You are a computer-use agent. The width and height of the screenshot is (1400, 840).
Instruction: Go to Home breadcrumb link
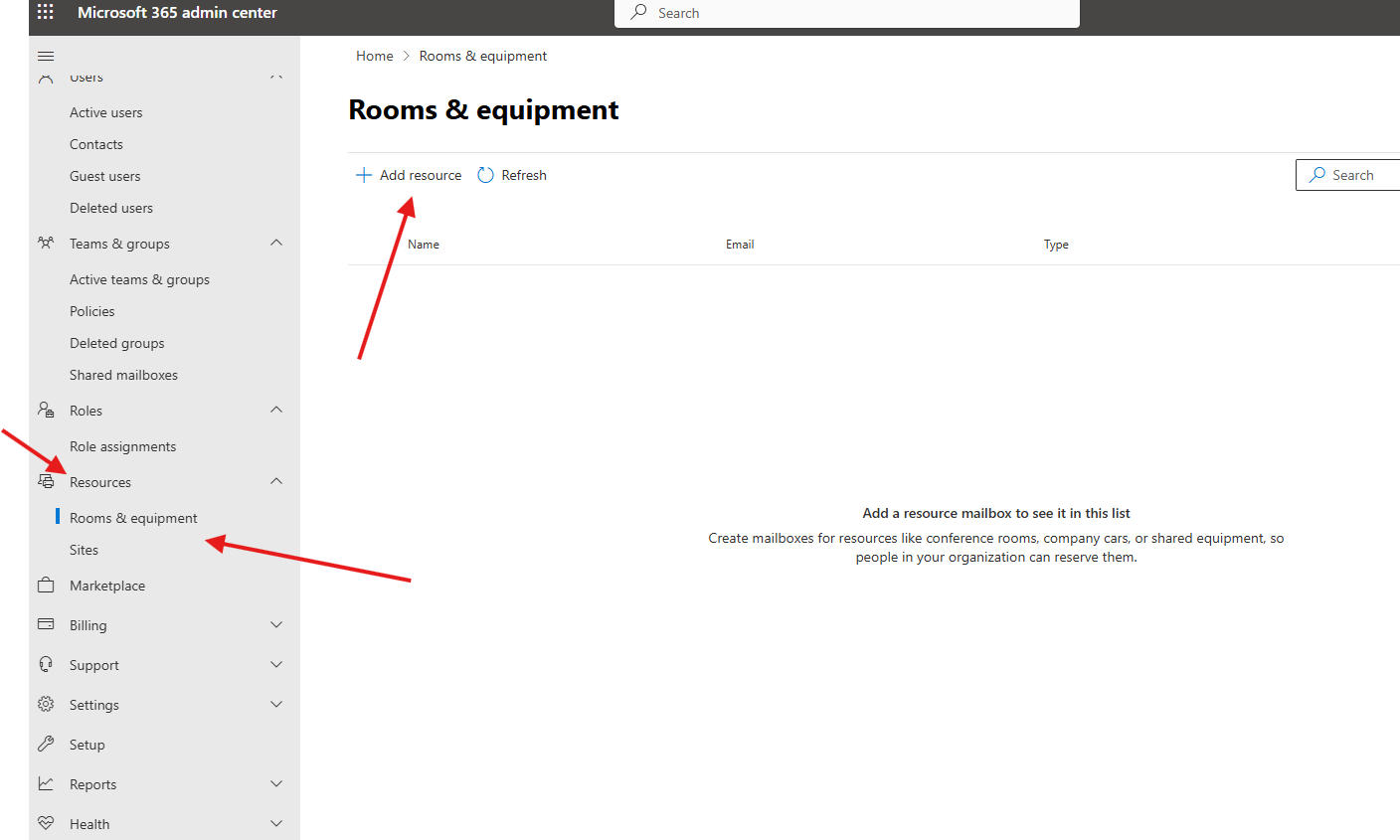tap(374, 56)
